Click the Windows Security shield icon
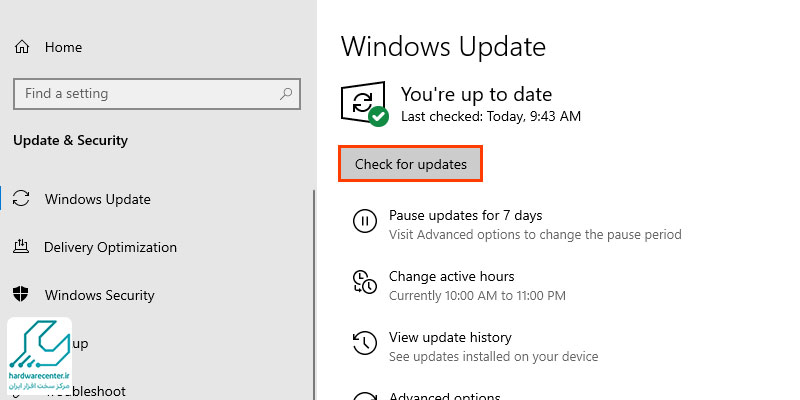 point(22,295)
